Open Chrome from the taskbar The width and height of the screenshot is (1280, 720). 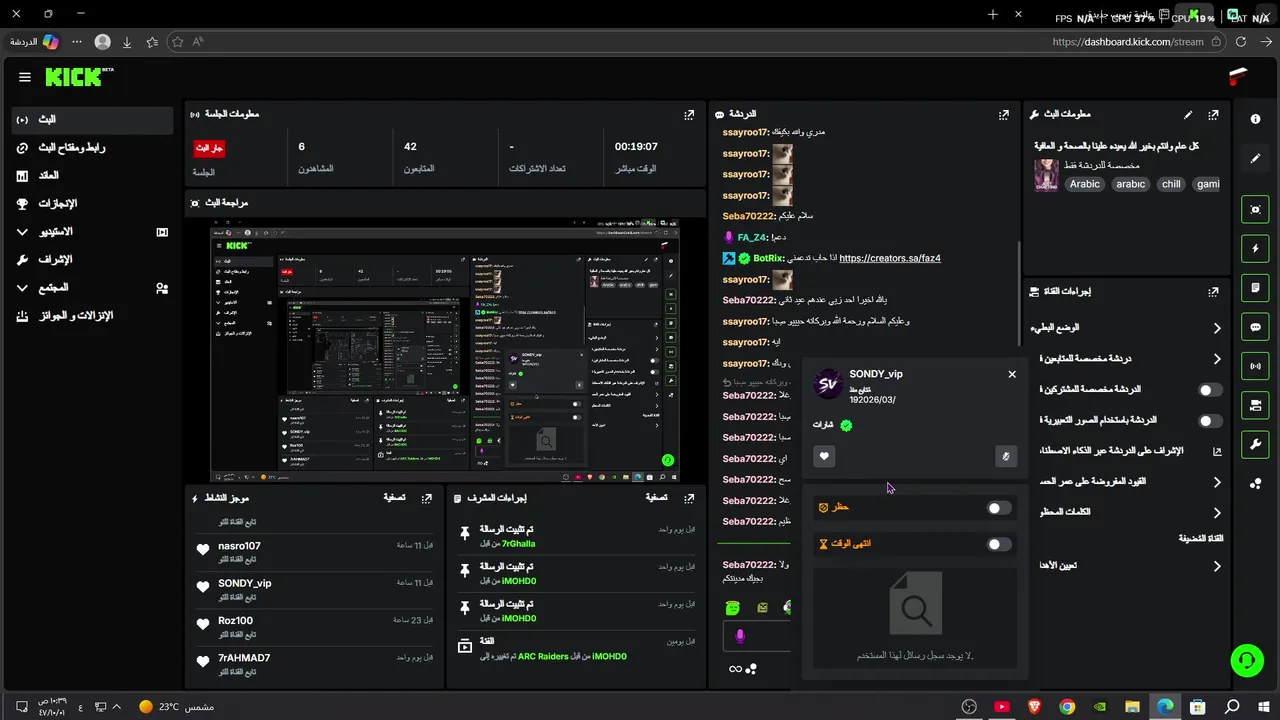1067,707
